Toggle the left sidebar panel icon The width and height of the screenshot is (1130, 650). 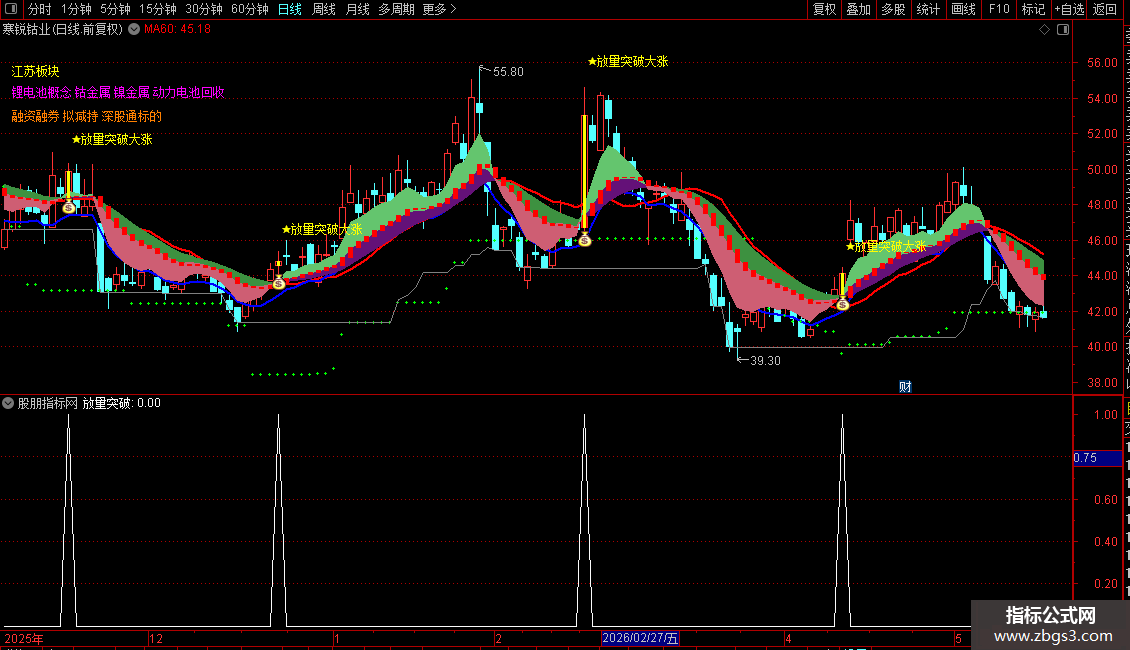tap(11, 9)
